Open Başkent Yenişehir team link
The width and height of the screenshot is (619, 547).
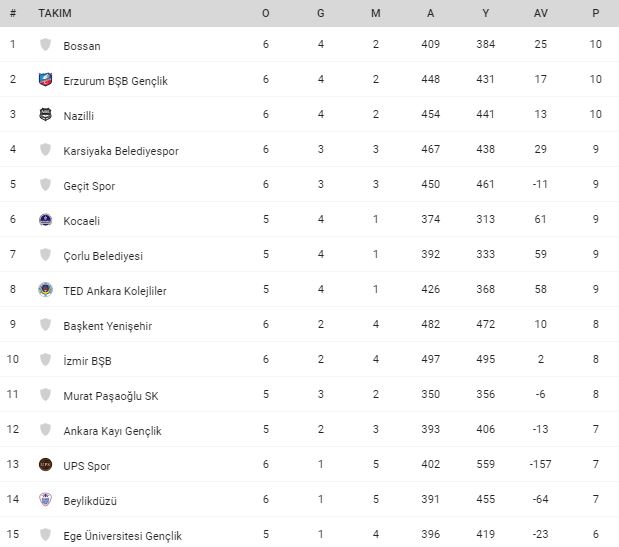pos(107,326)
